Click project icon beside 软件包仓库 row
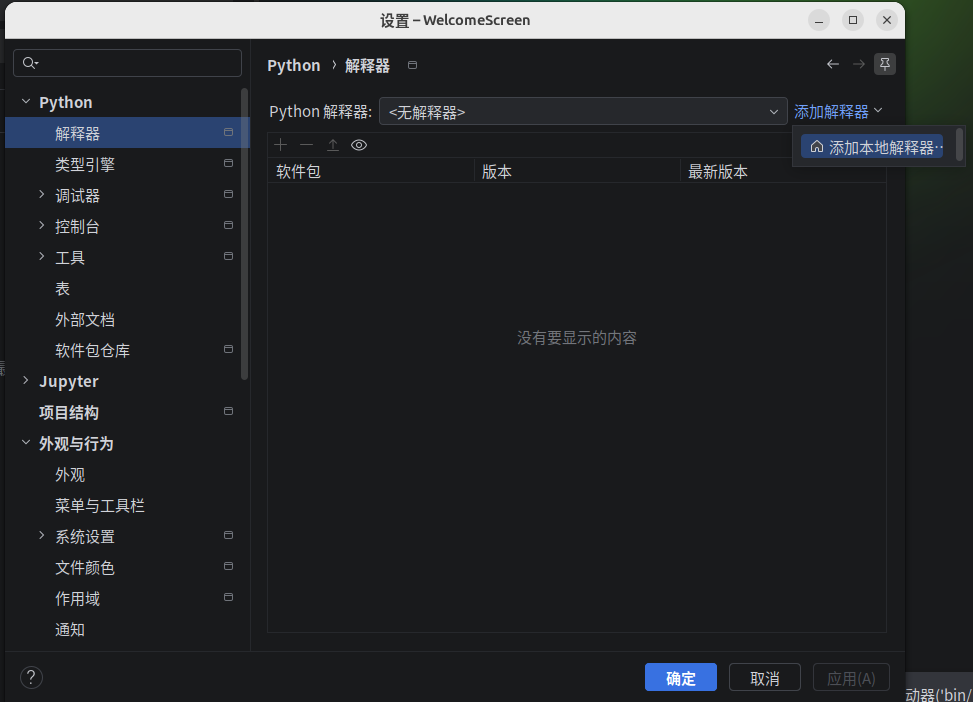Screen dimensions: 973x702 point(228,349)
